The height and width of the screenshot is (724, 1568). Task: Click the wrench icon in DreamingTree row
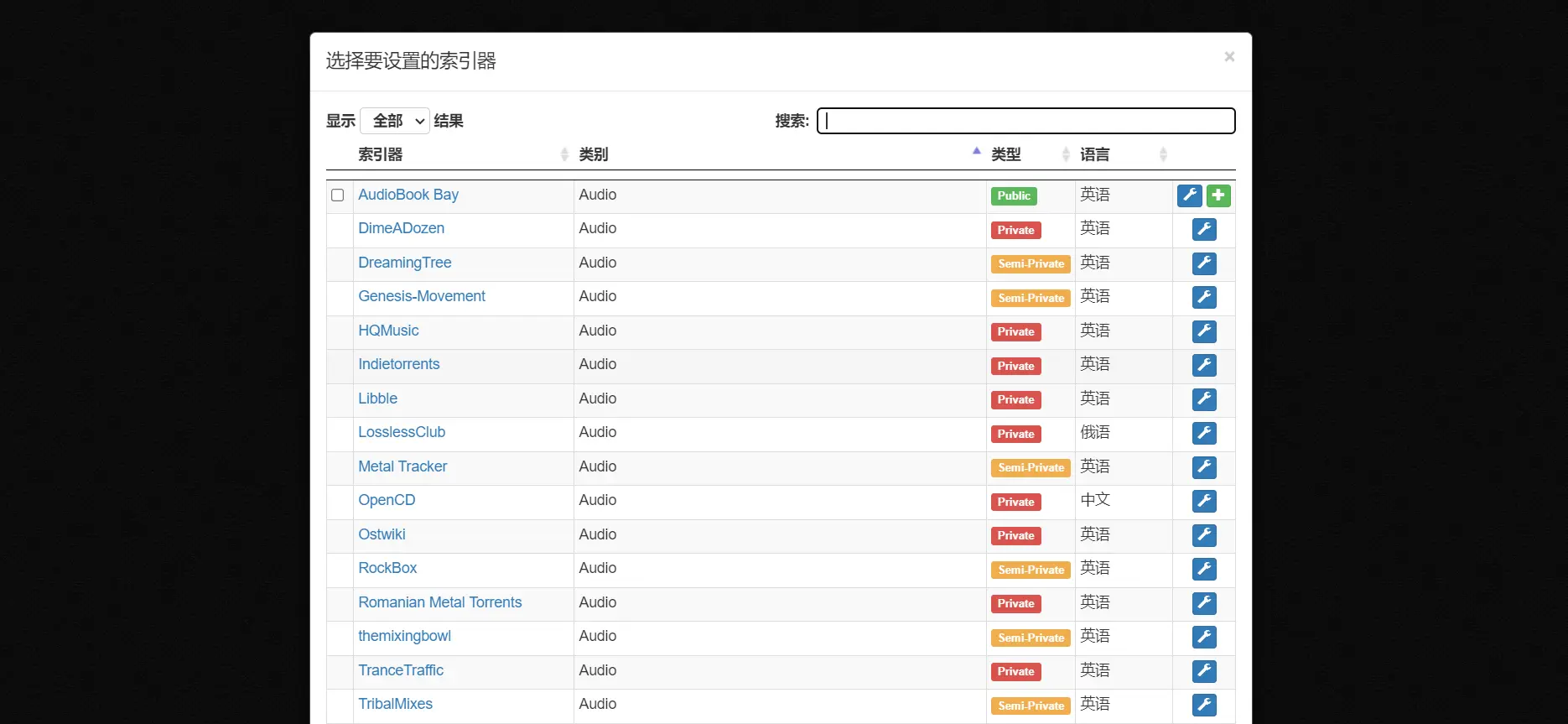(1204, 263)
